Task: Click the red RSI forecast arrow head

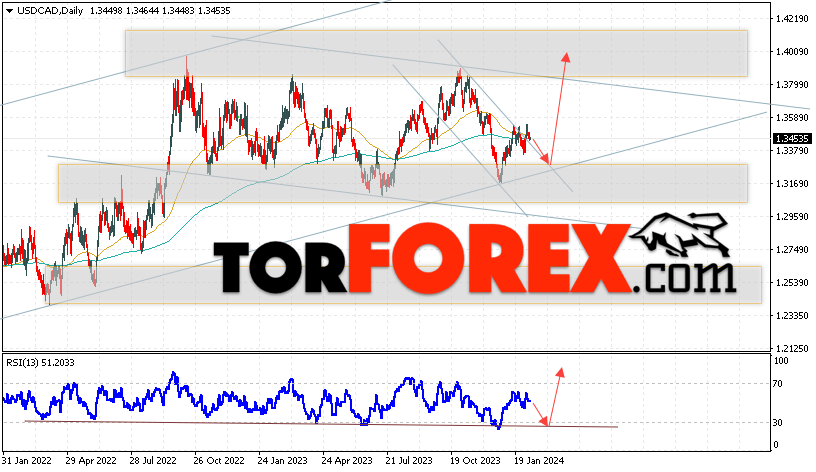Action: click(x=560, y=373)
